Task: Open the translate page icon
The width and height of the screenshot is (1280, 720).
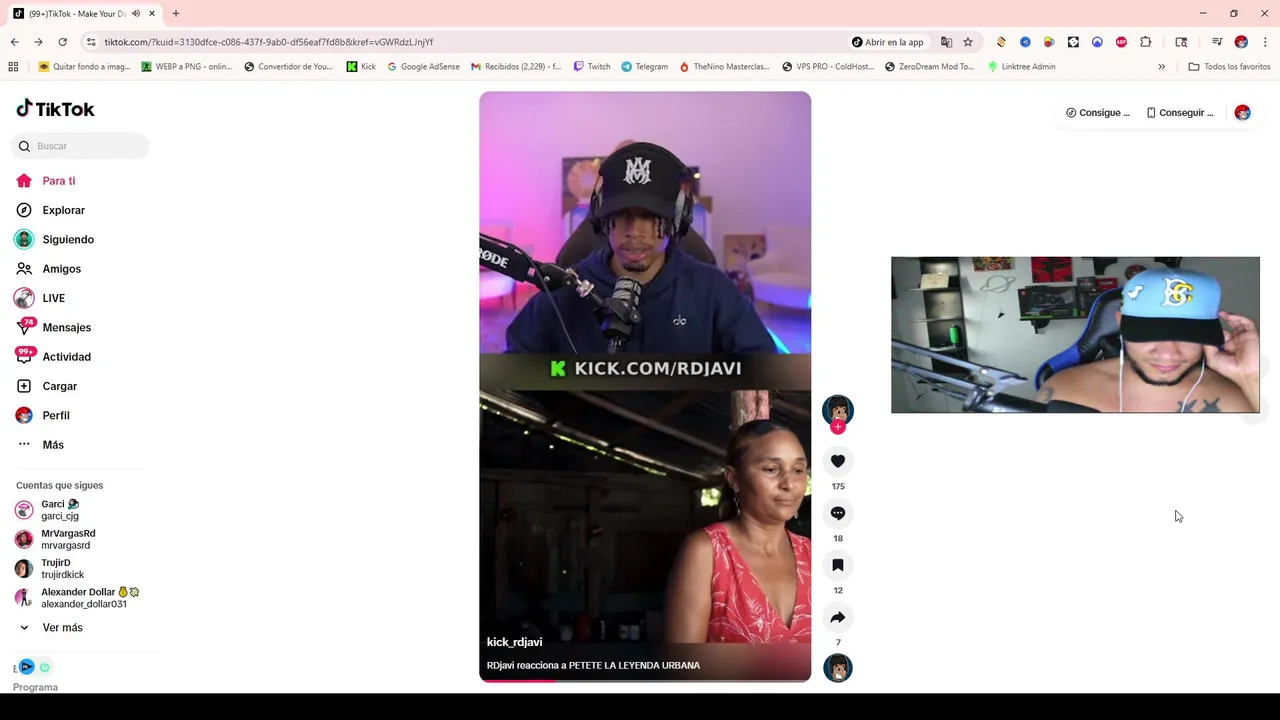Action: click(x=946, y=42)
